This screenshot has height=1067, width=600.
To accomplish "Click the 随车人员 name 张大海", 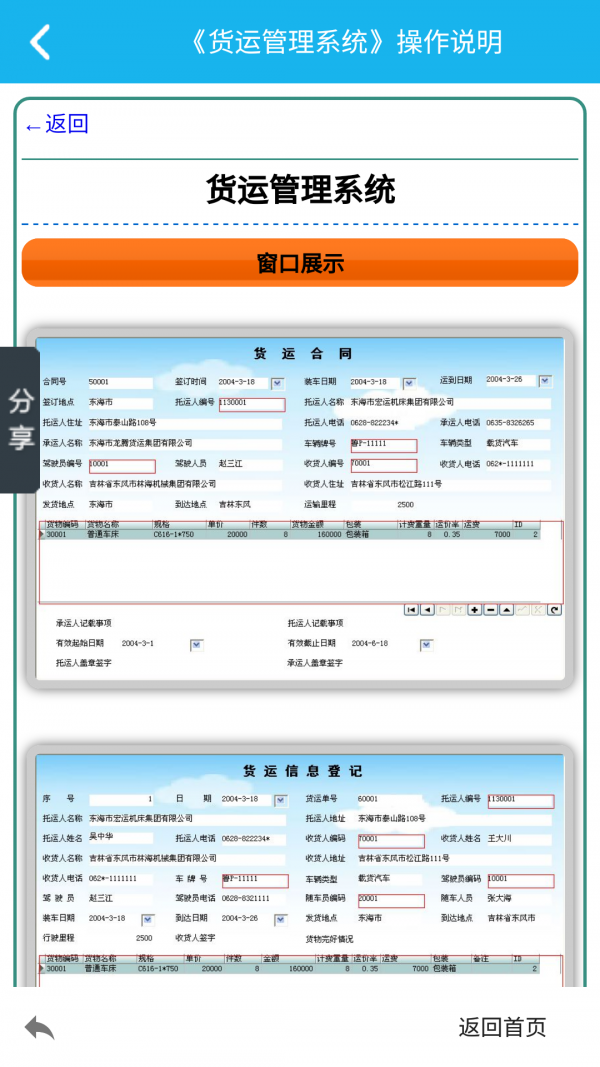I will pos(499,898).
